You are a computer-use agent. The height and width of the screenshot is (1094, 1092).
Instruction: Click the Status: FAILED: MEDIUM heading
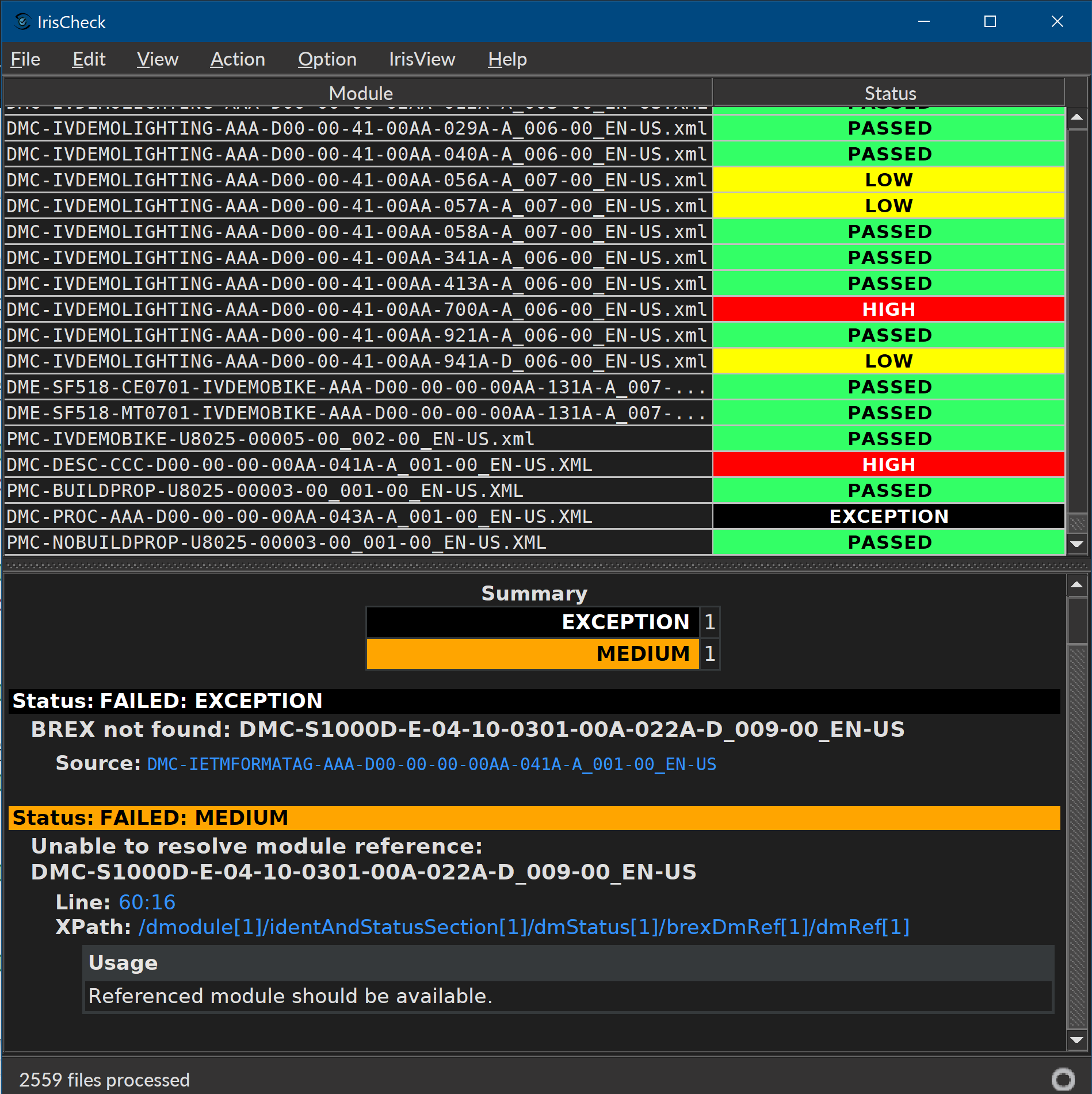pos(534,817)
